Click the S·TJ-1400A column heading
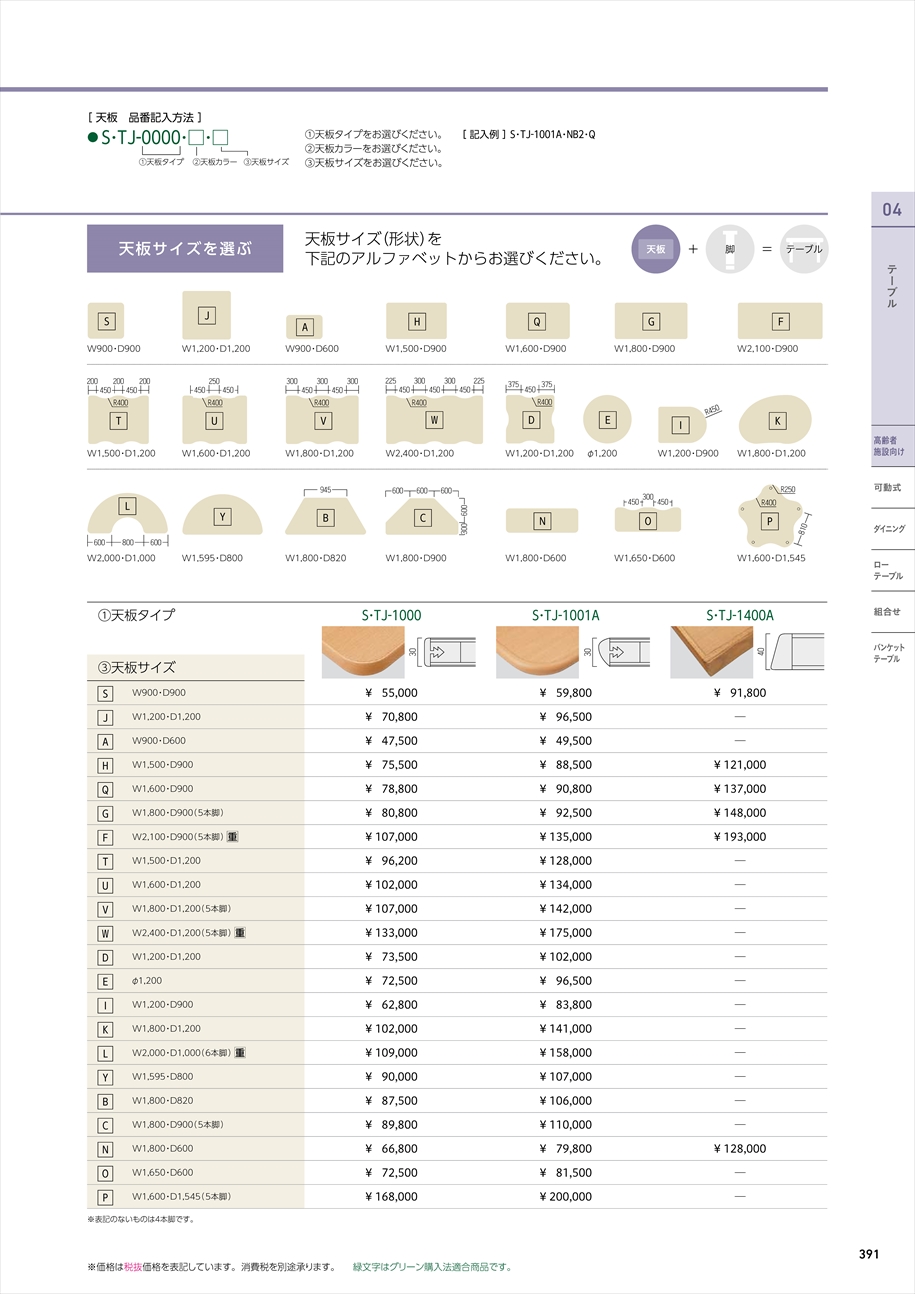The width and height of the screenshot is (915, 1294). (740, 616)
